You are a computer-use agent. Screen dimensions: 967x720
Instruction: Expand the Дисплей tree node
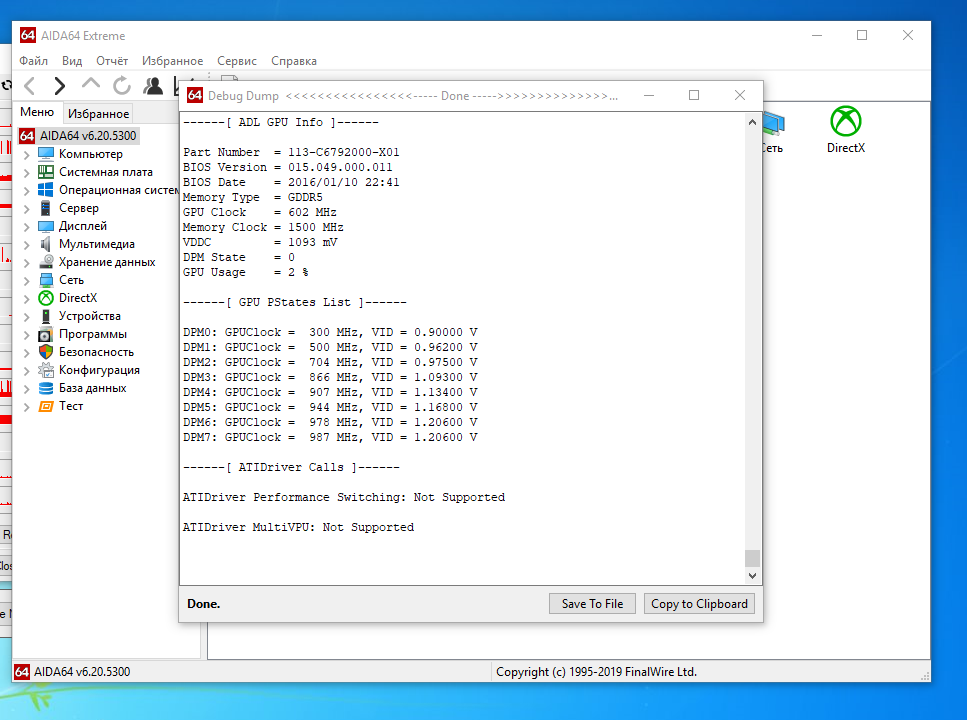pyautogui.click(x=27, y=227)
